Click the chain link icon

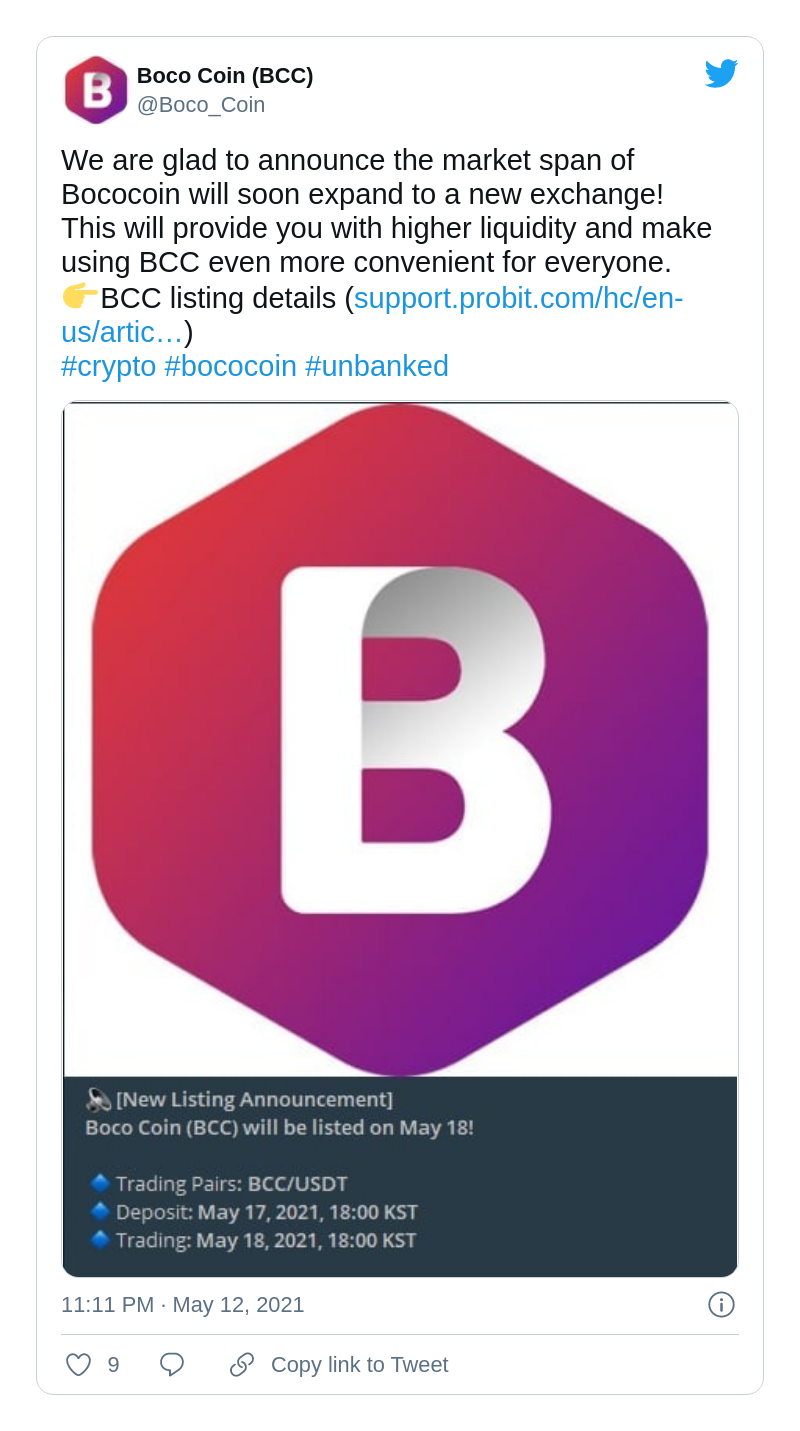(242, 1364)
